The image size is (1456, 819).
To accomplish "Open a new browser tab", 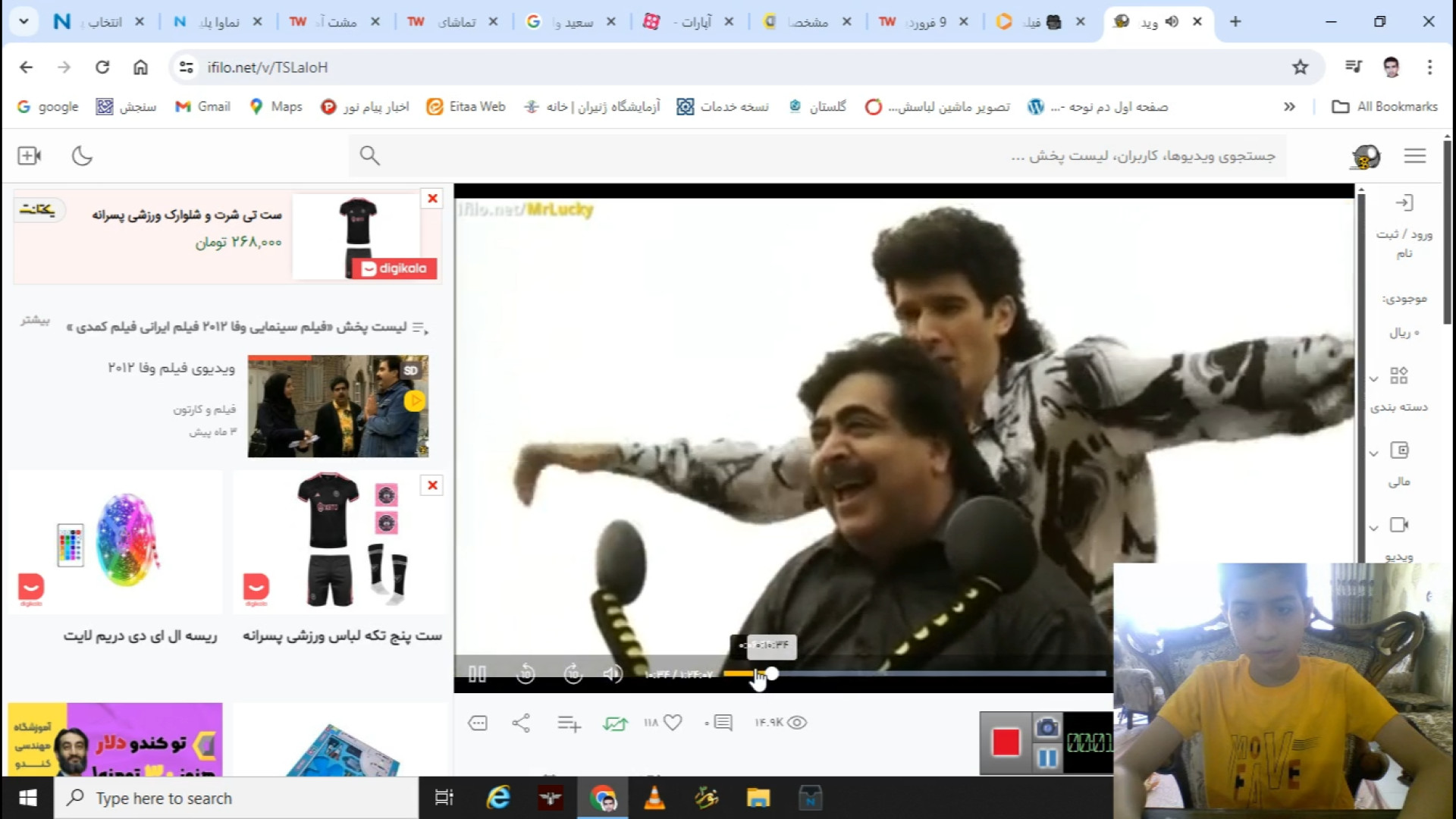I will pos(1235,21).
